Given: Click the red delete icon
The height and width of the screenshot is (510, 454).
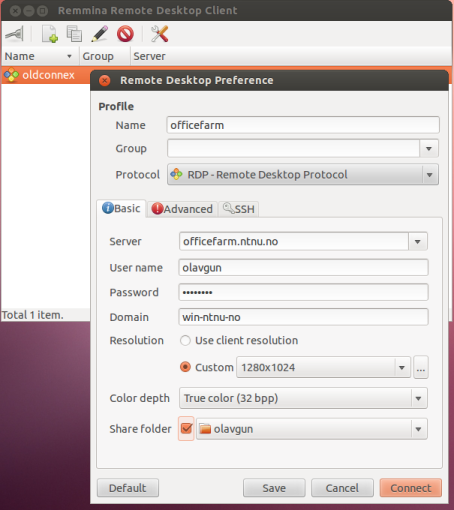Looking at the screenshot, I should [125, 34].
